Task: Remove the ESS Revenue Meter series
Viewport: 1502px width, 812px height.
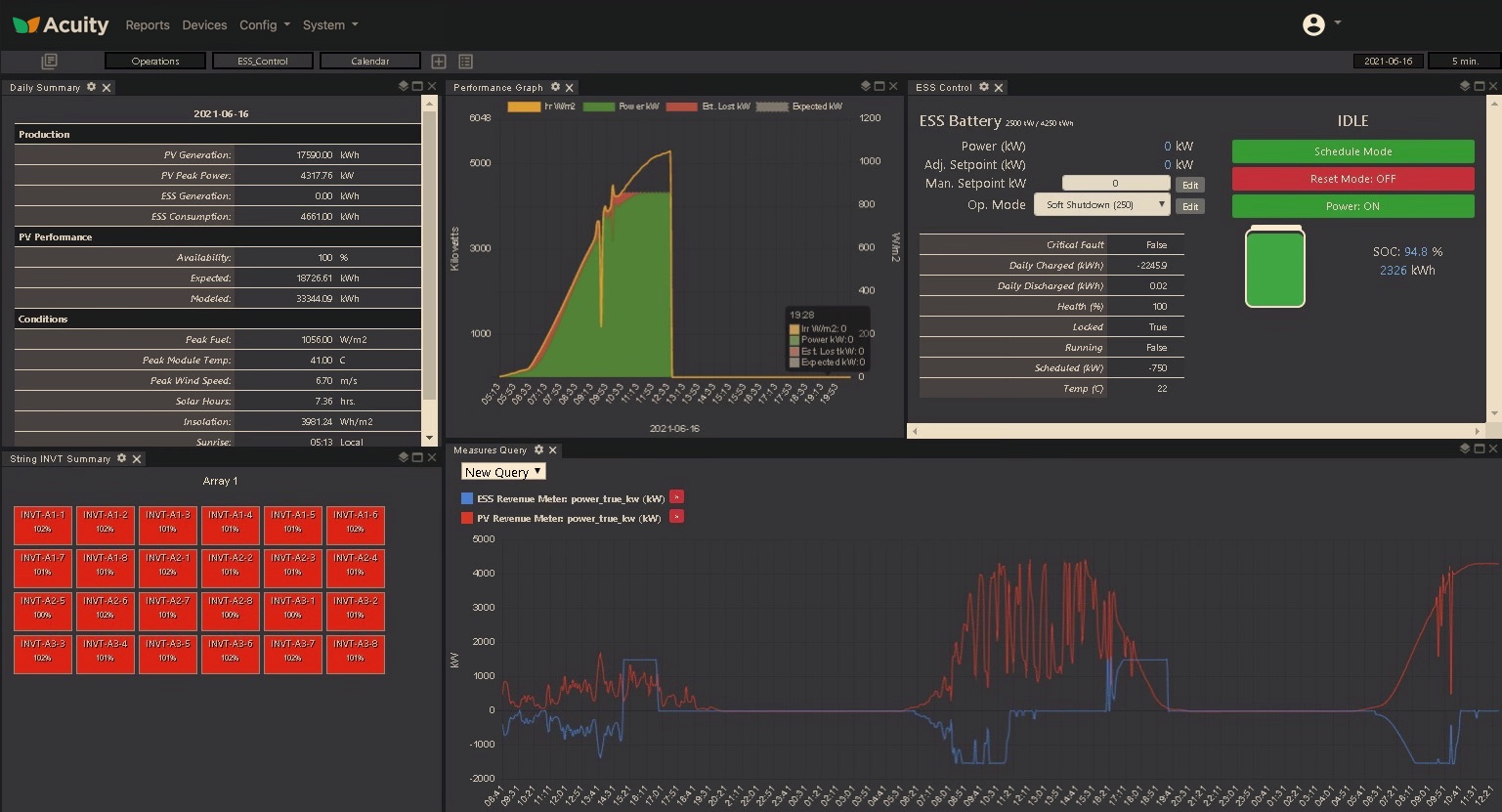Action: (x=676, y=497)
